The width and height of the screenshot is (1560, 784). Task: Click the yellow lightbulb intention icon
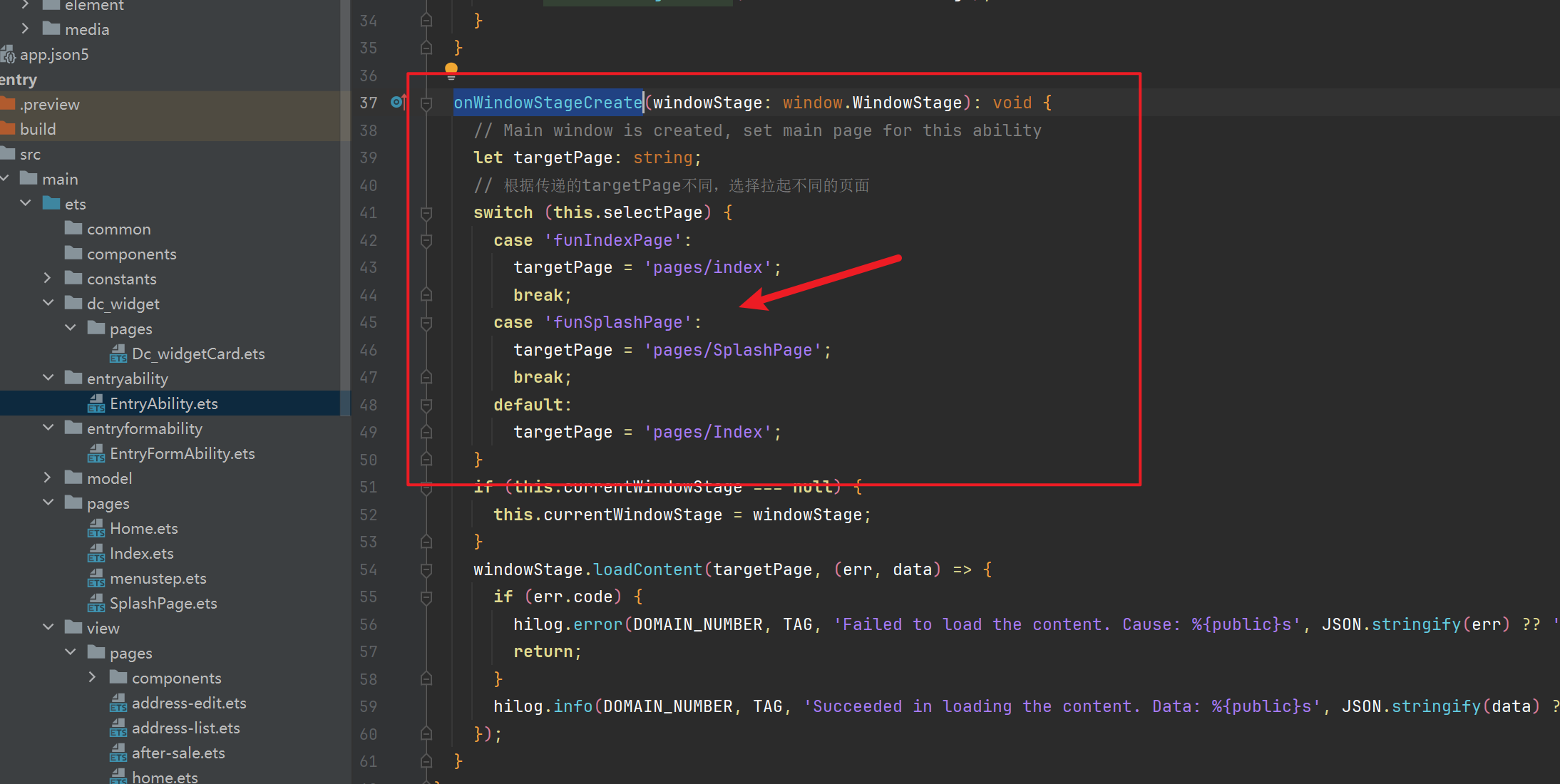coord(451,70)
